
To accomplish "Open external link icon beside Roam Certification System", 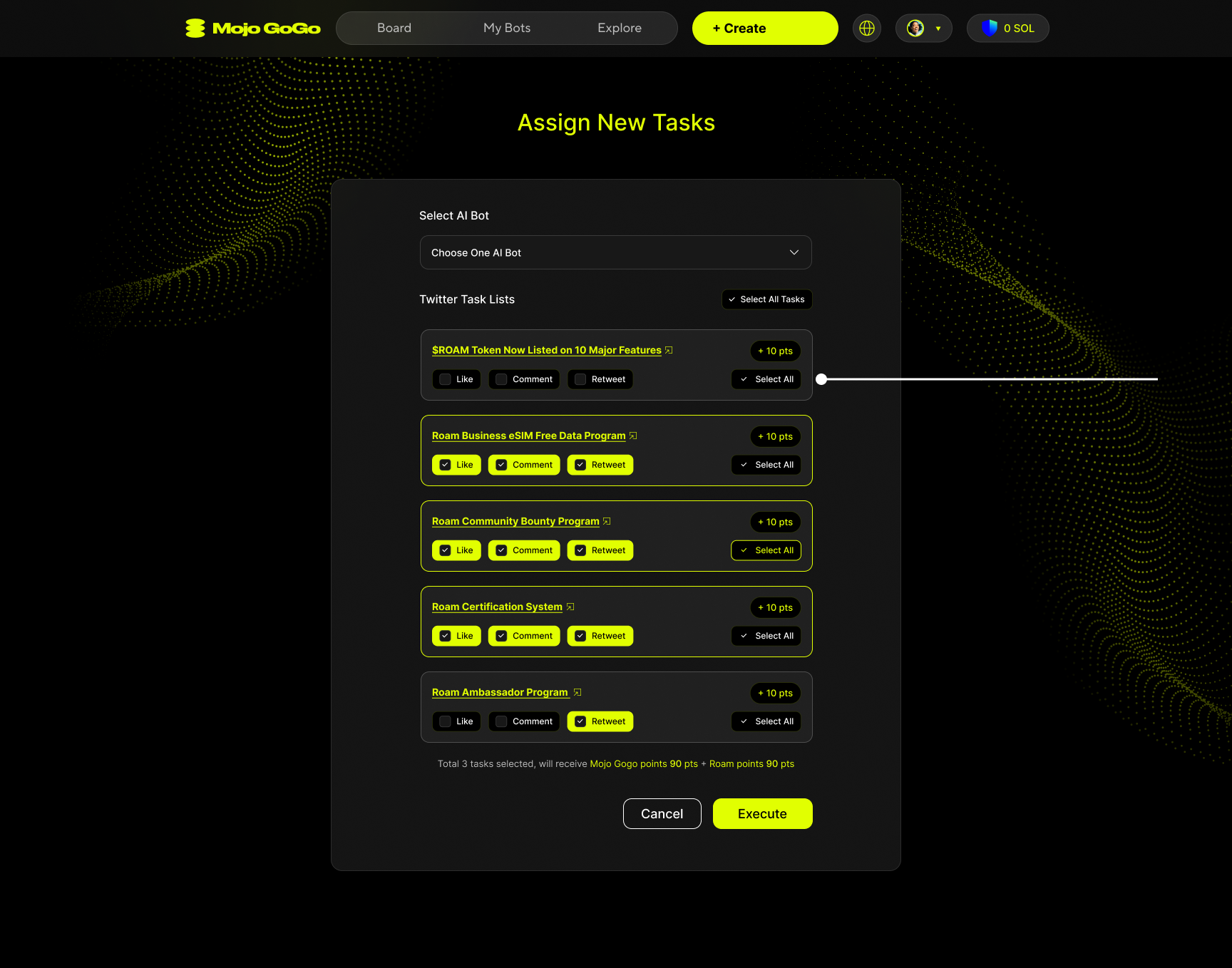I will 570,607.
